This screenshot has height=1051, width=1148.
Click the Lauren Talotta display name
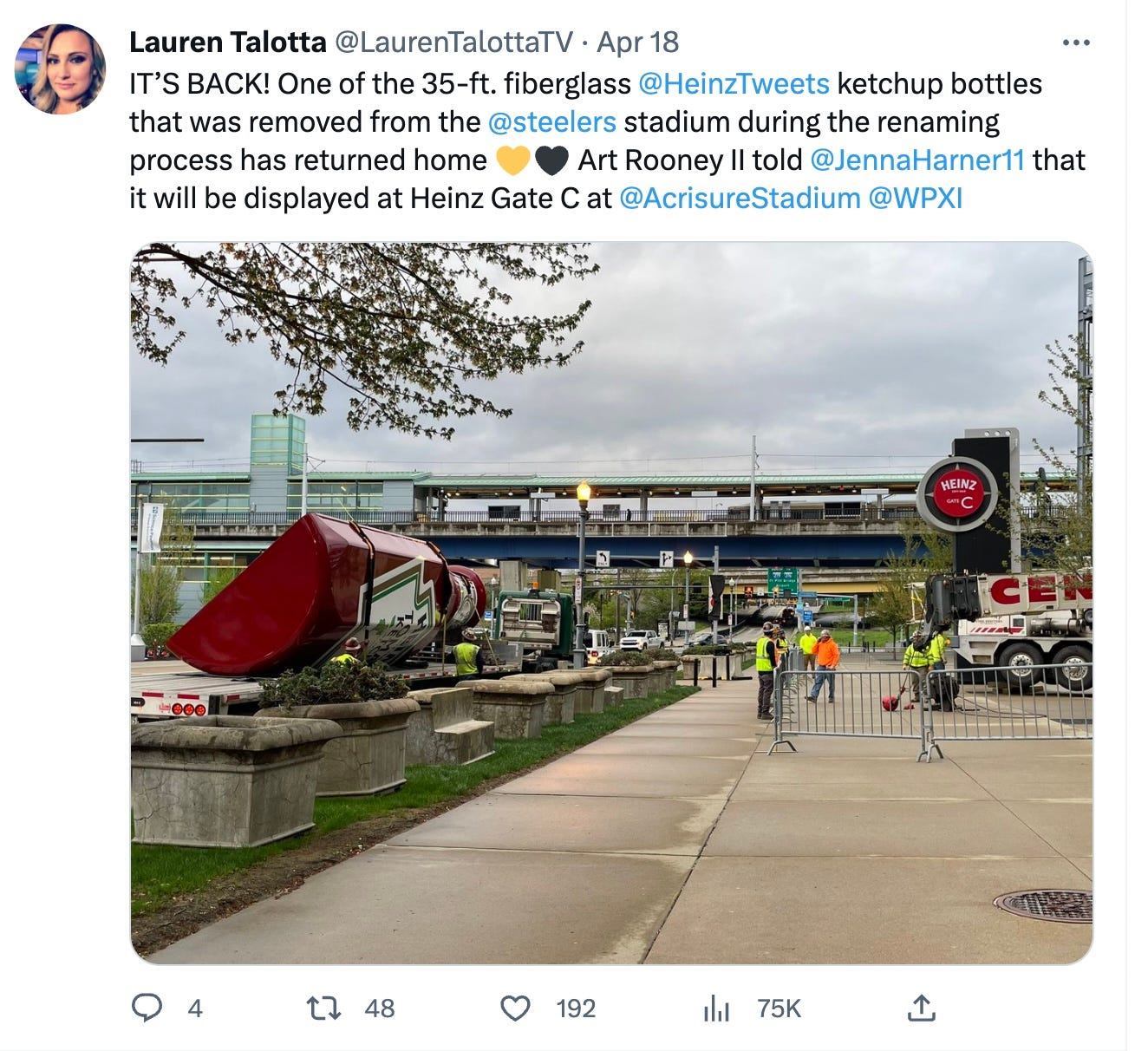coord(228,42)
